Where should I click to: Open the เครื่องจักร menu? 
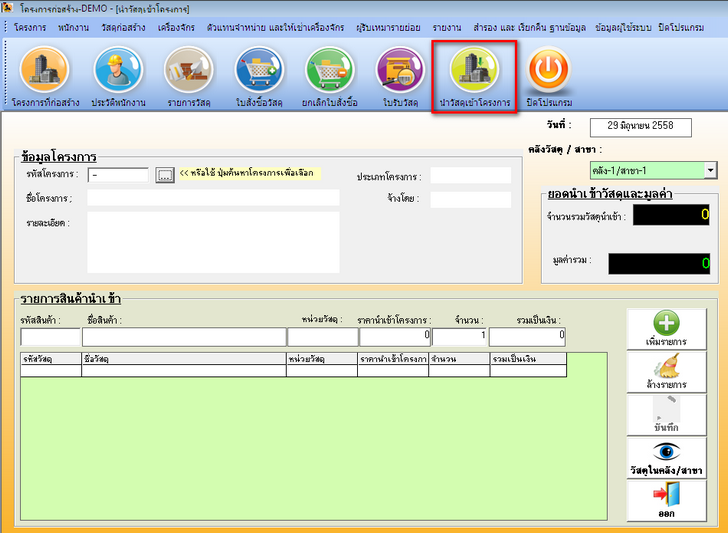[176, 27]
